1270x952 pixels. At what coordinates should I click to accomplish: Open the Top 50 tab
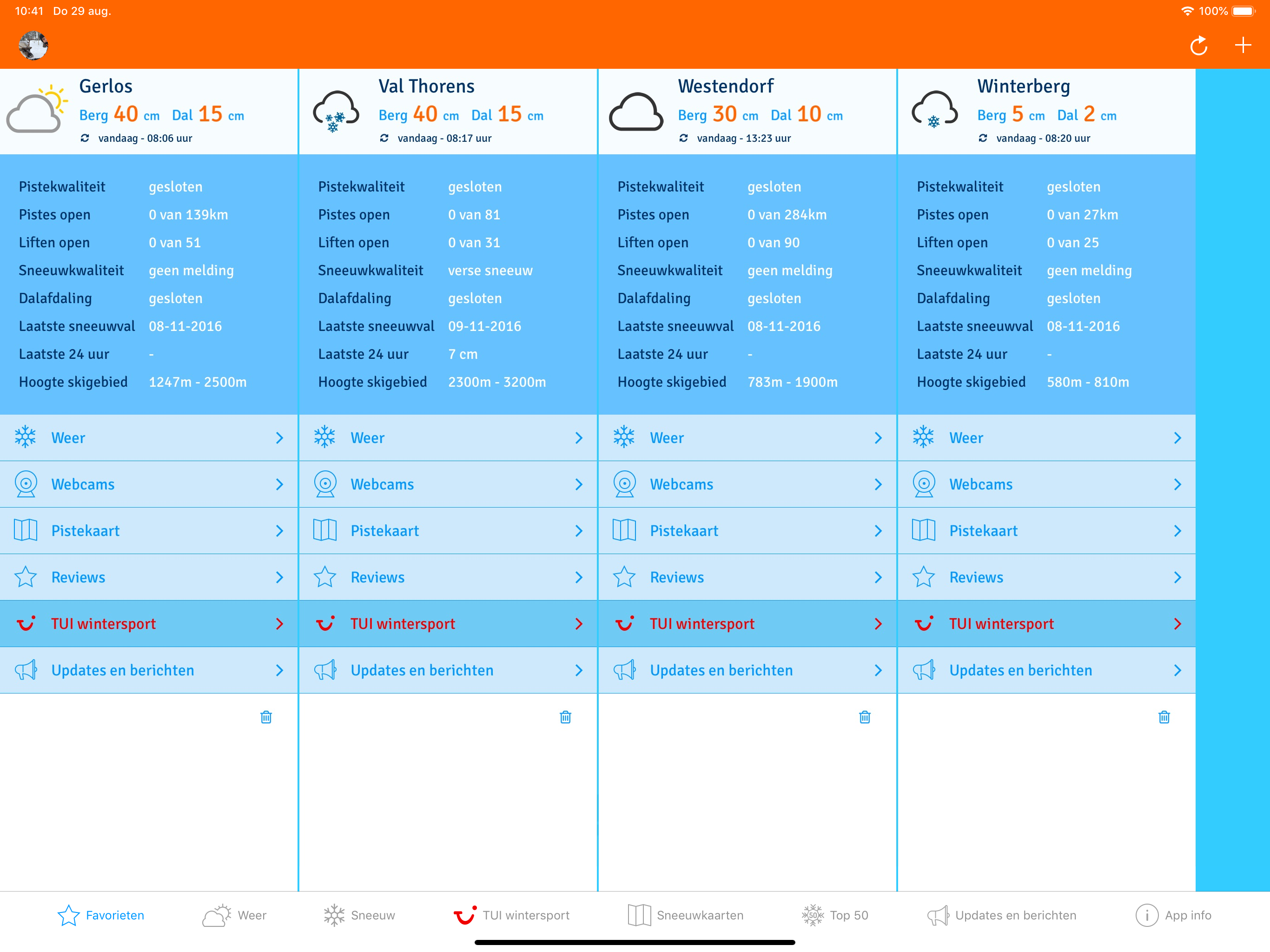click(835, 915)
